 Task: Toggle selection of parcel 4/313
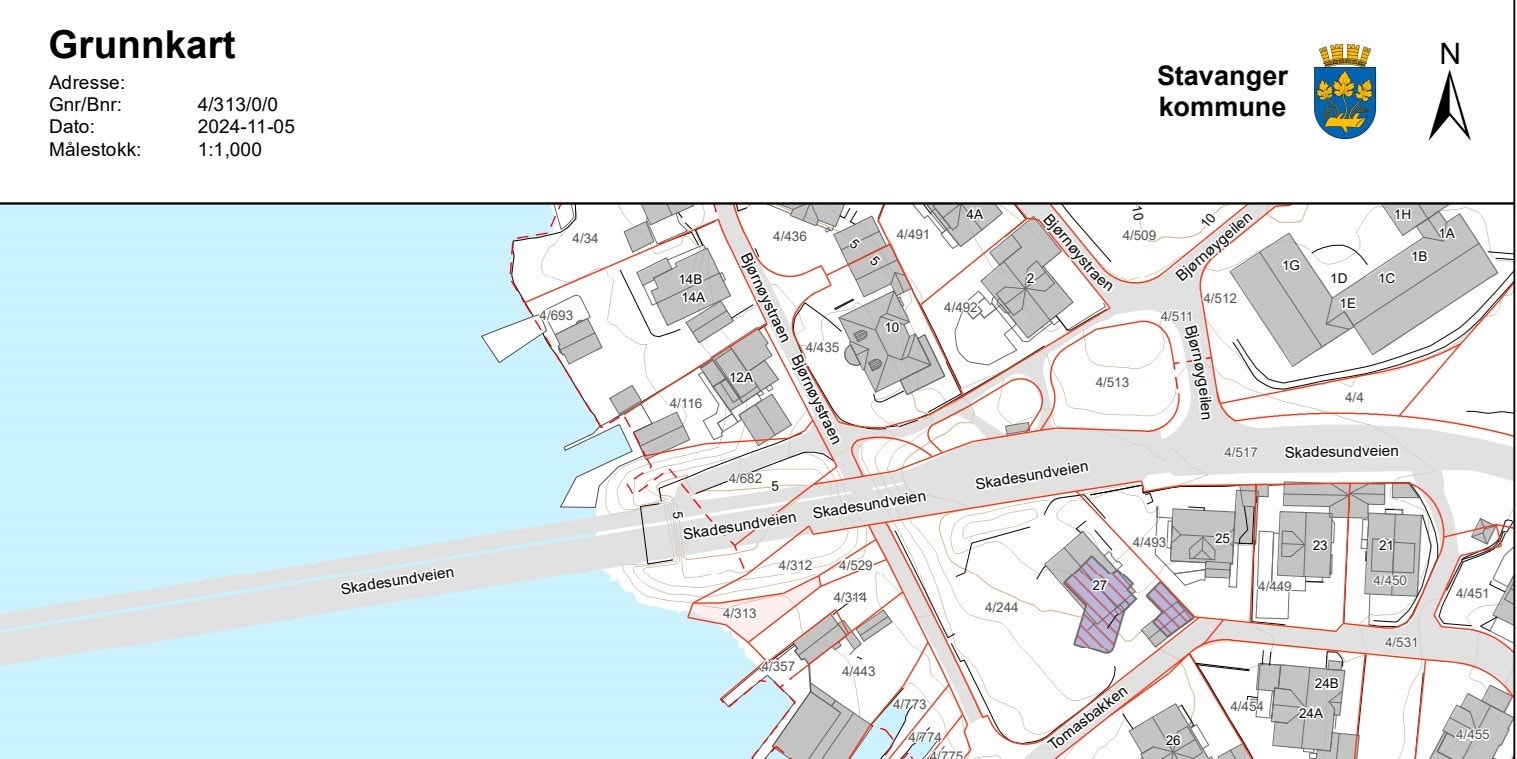point(740,615)
